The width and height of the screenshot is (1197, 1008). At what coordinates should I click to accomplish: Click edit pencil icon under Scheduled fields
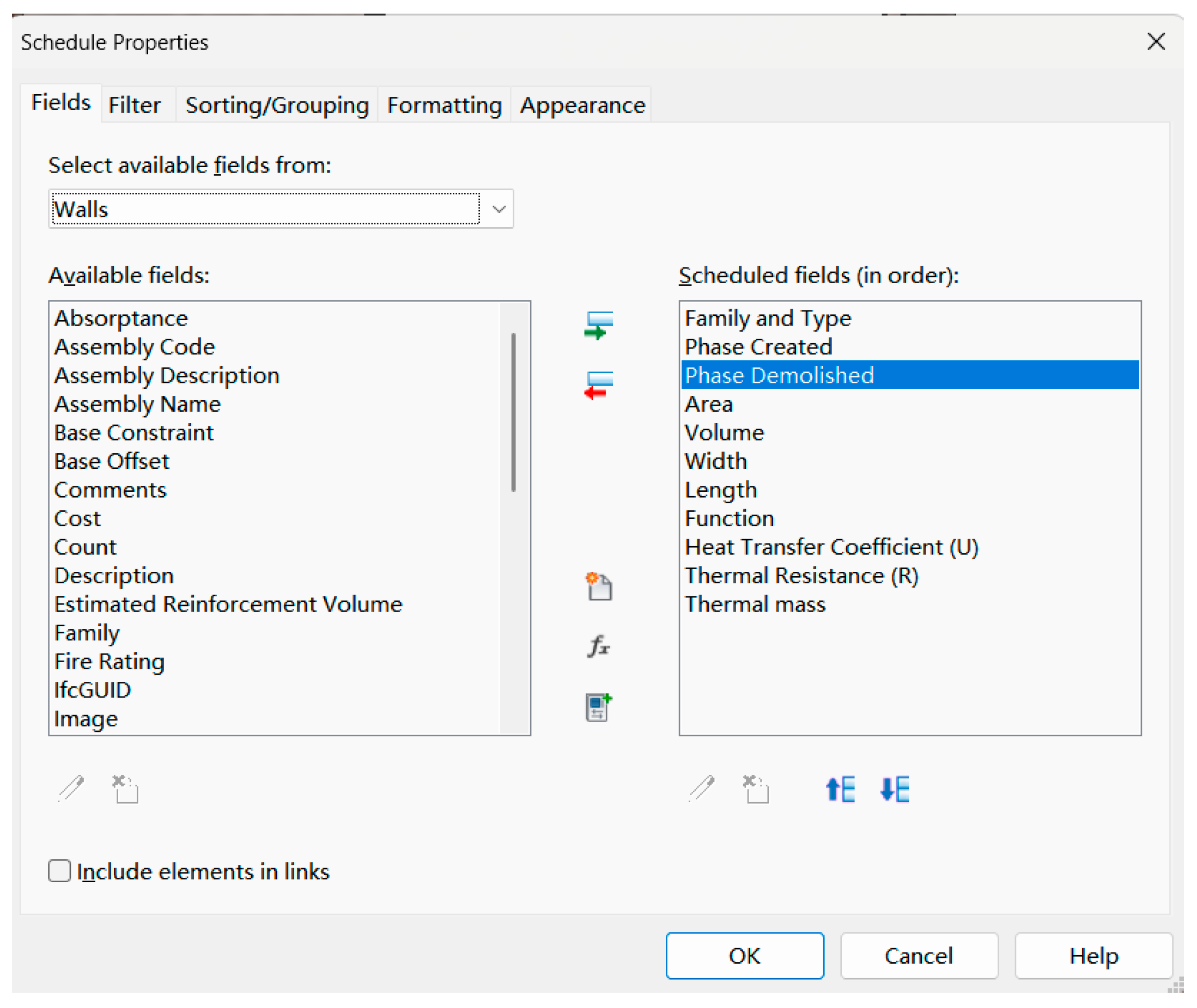[x=702, y=789]
